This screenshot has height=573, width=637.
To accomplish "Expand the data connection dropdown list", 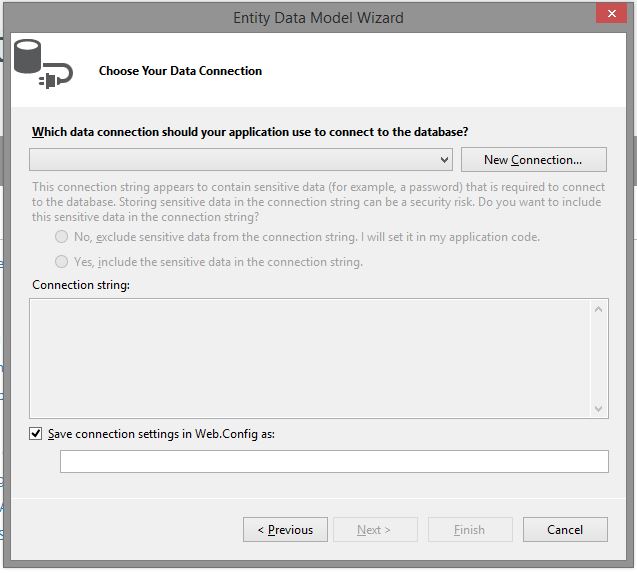I will 445,160.
